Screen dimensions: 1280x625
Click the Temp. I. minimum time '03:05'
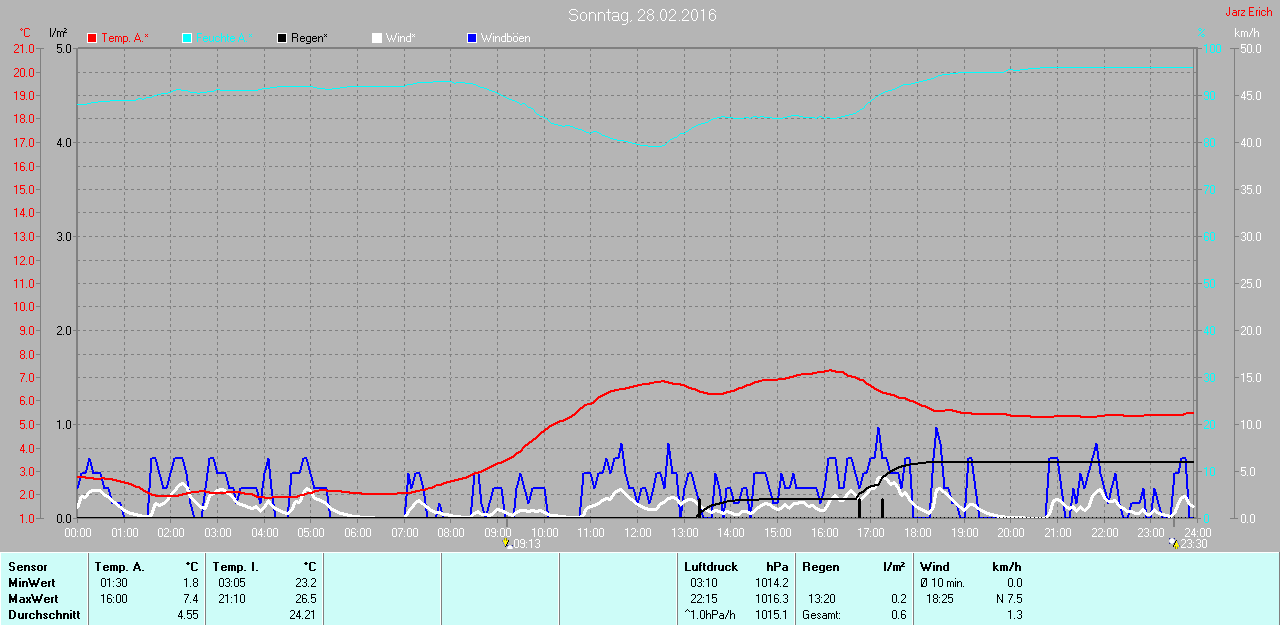(232, 583)
